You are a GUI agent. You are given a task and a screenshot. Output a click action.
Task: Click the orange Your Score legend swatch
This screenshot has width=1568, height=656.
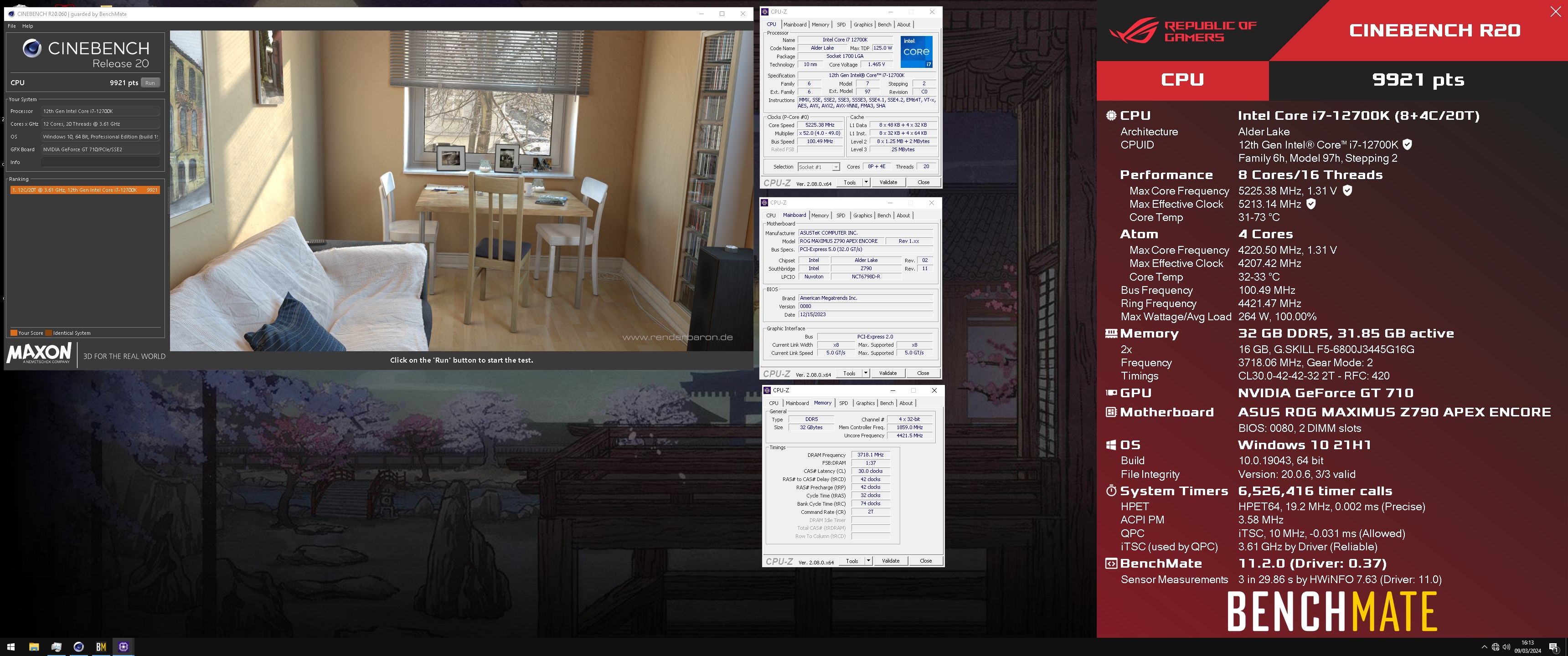click(14, 333)
